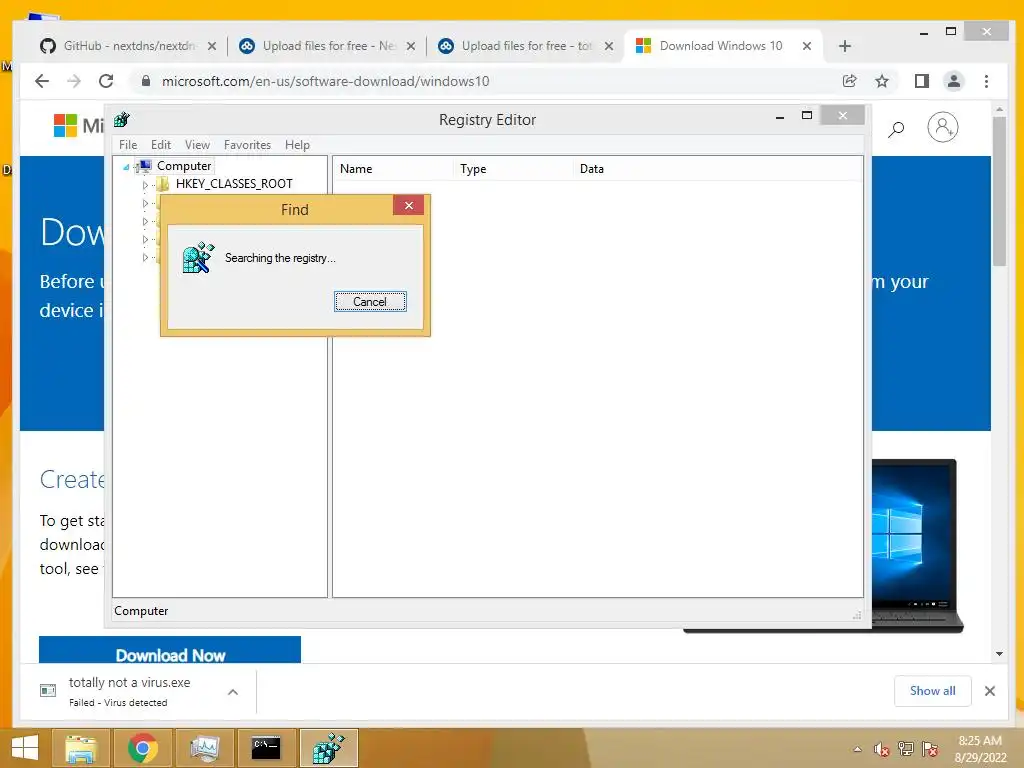Open File Explorer from the taskbar

tap(81, 748)
